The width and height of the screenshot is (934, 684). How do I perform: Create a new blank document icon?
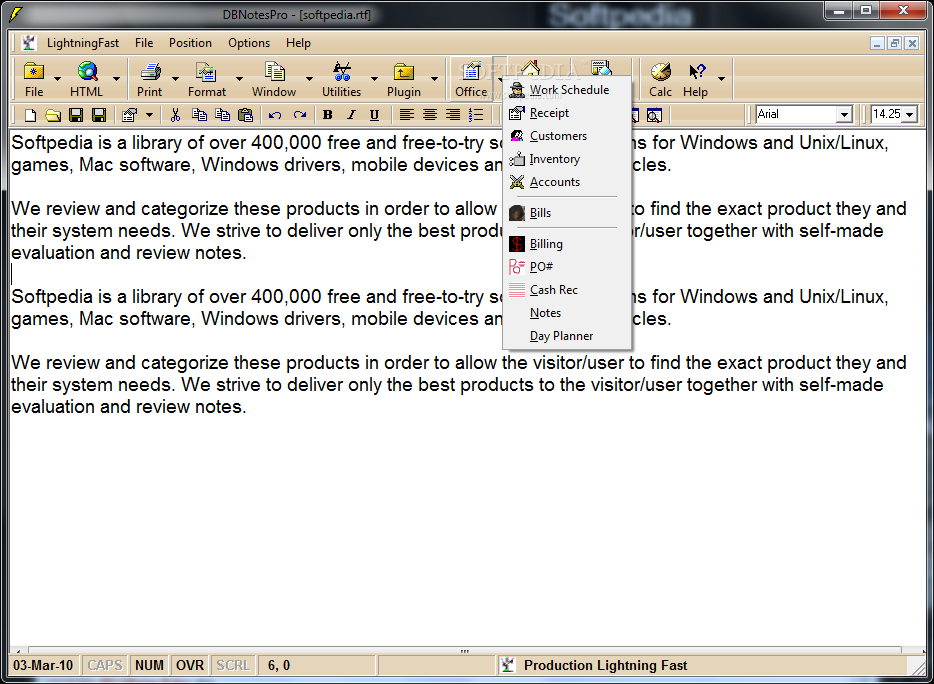pos(30,115)
